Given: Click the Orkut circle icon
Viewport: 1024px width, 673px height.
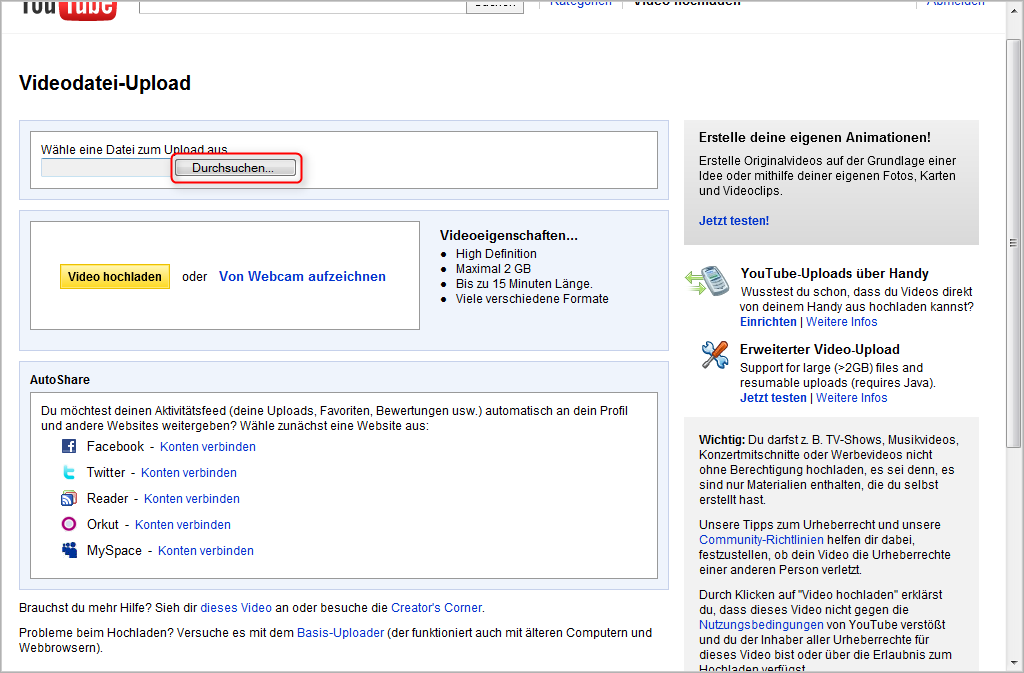Looking at the screenshot, I should click(69, 524).
